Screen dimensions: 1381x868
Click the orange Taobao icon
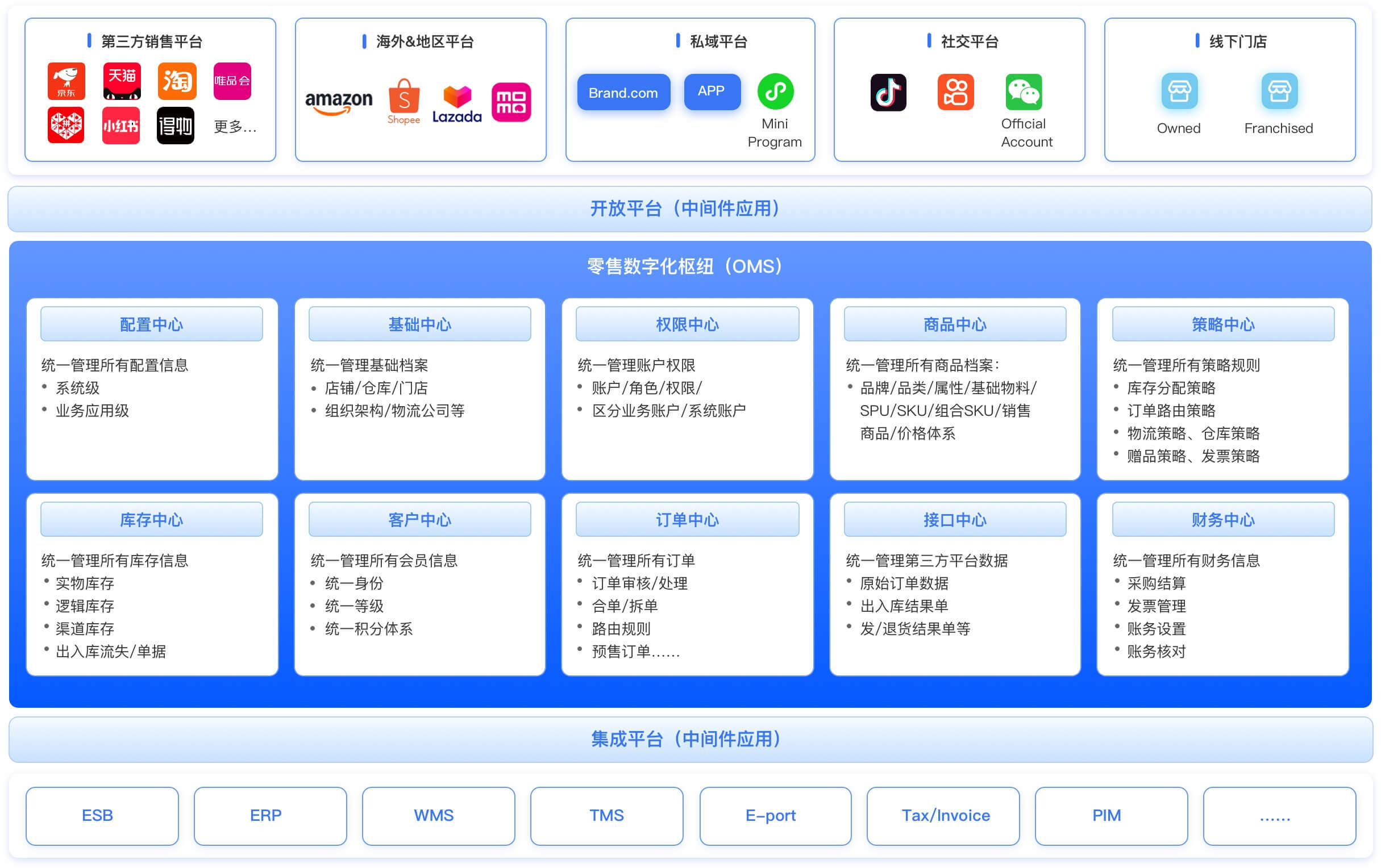tap(177, 81)
